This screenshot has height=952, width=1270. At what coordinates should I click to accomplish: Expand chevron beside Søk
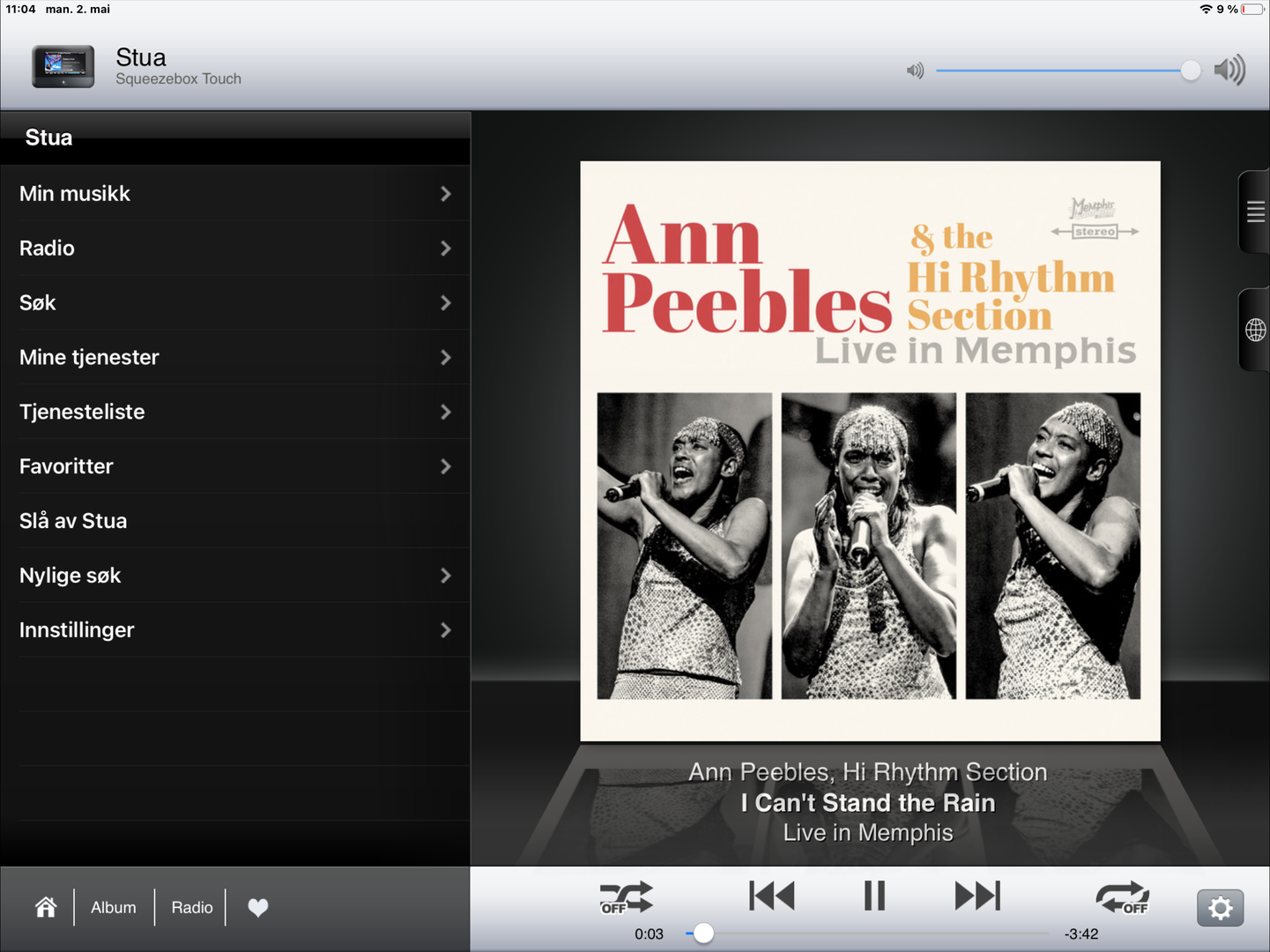[x=446, y=303]
